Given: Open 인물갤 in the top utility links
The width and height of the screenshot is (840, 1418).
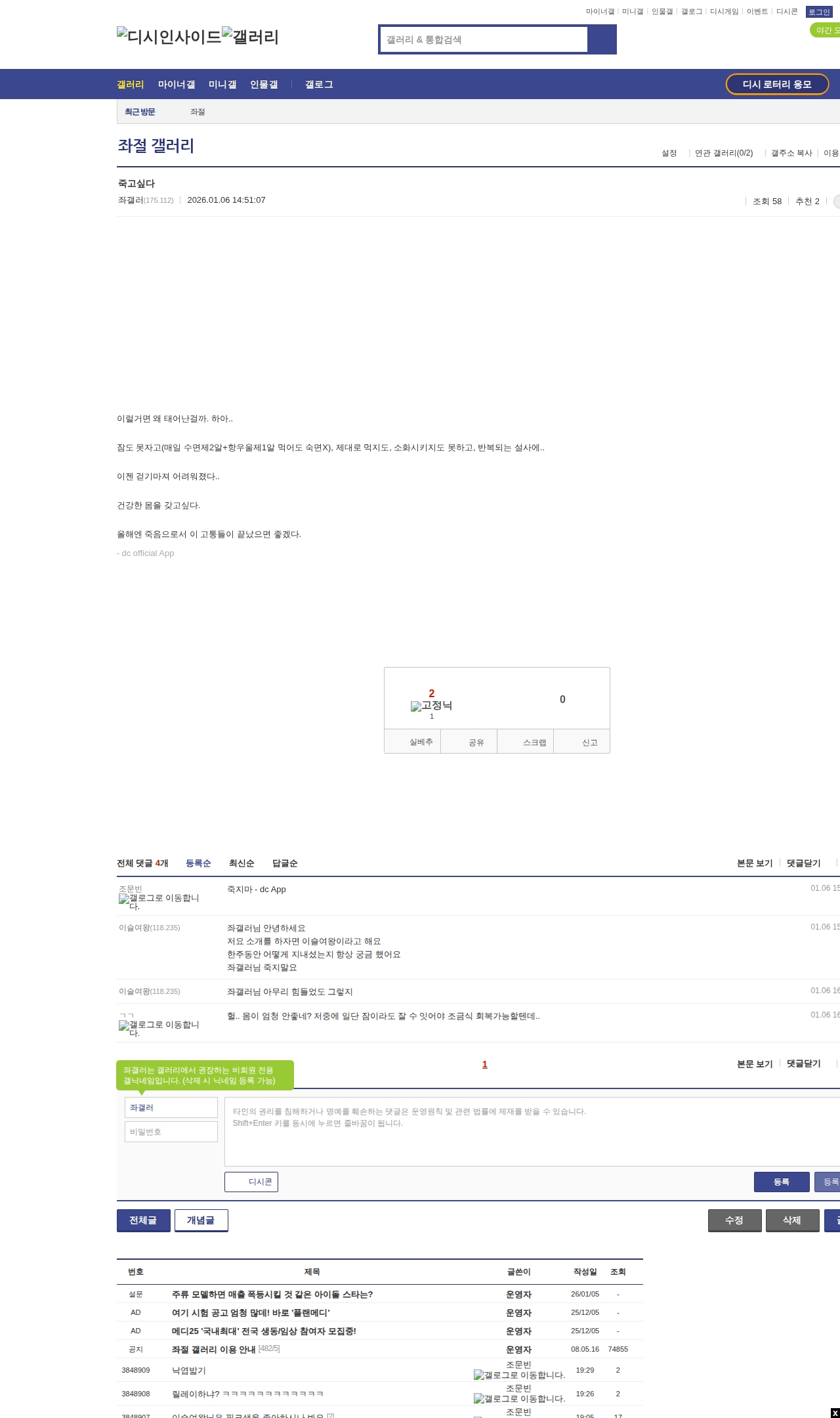Looking at the screenshot, I should pyautogui.click(x=662, y=12).
